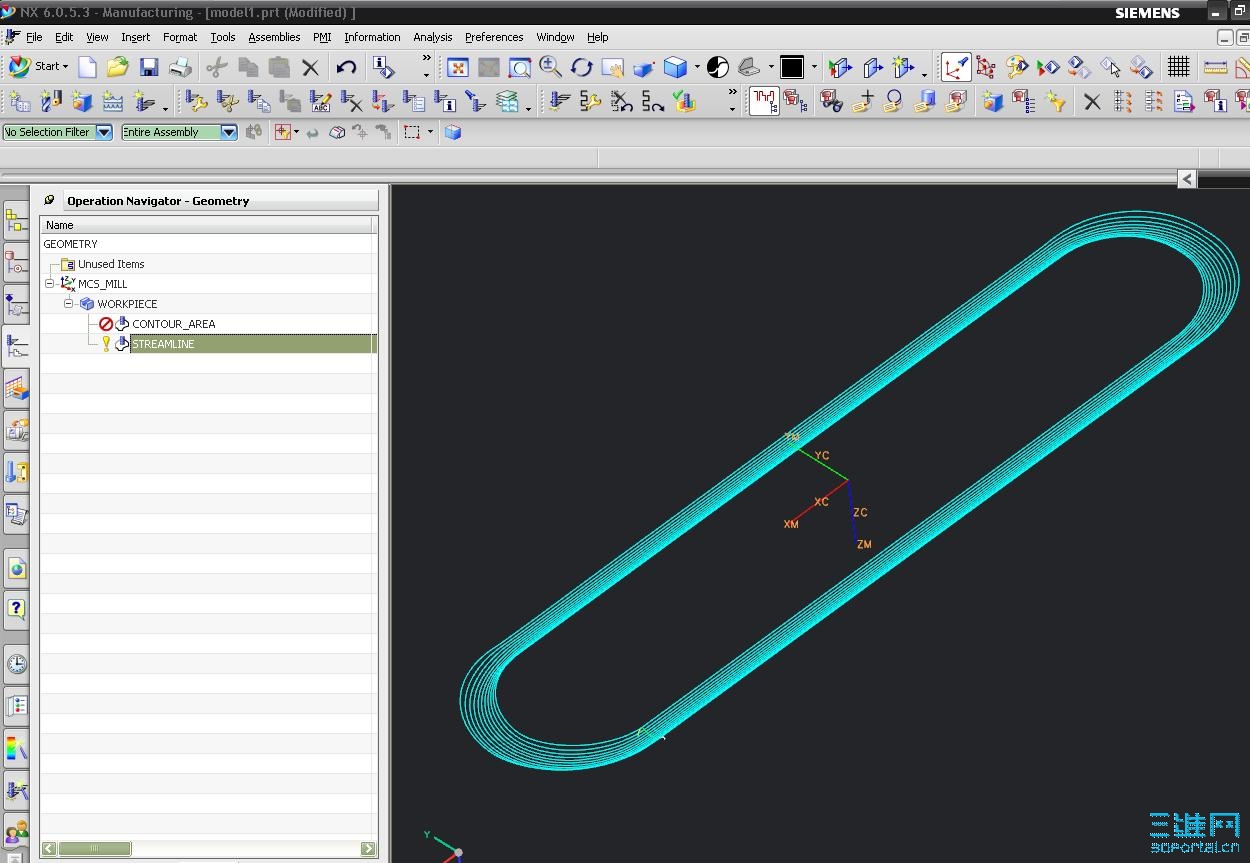This screenshot has height=863, width=1250.
Task: Open the Start menu dropdown
Action: click(x=38, y=67)
